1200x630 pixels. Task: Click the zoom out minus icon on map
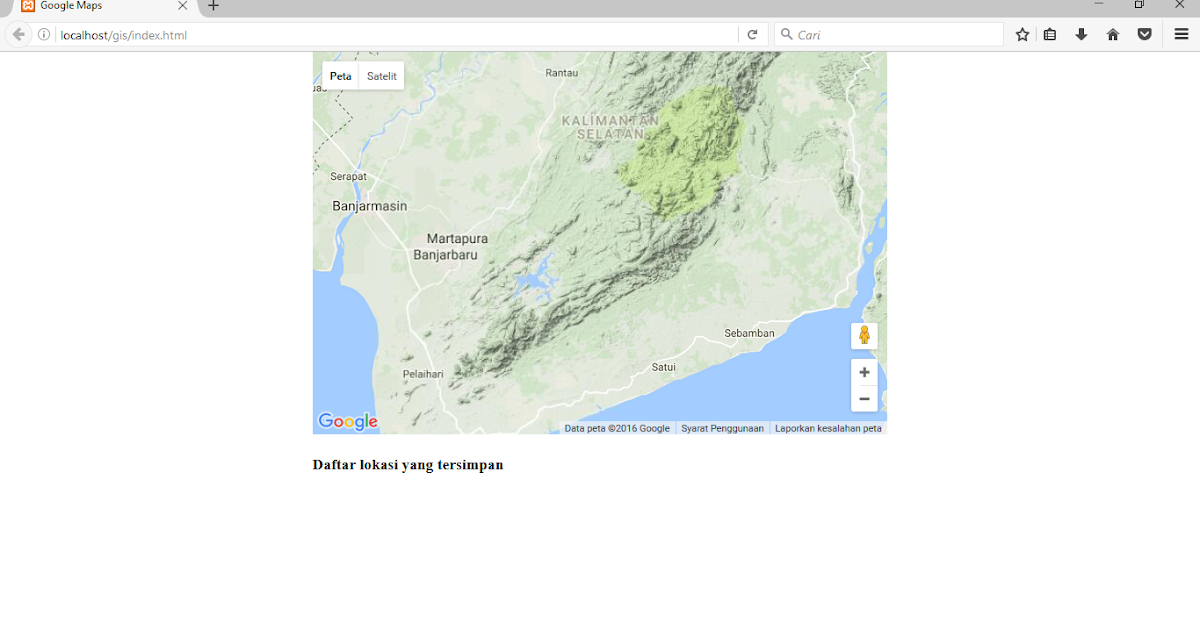coord(864,398)
